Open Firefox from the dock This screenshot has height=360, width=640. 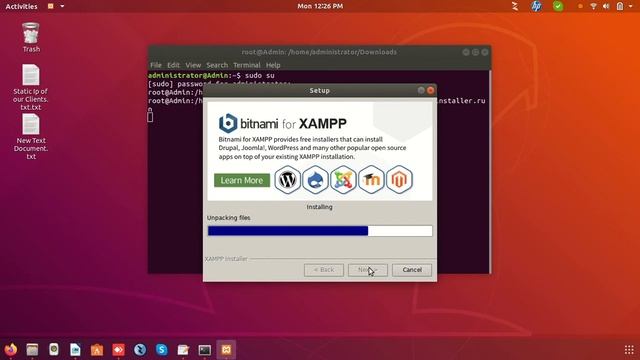click(x=11, y=350)
